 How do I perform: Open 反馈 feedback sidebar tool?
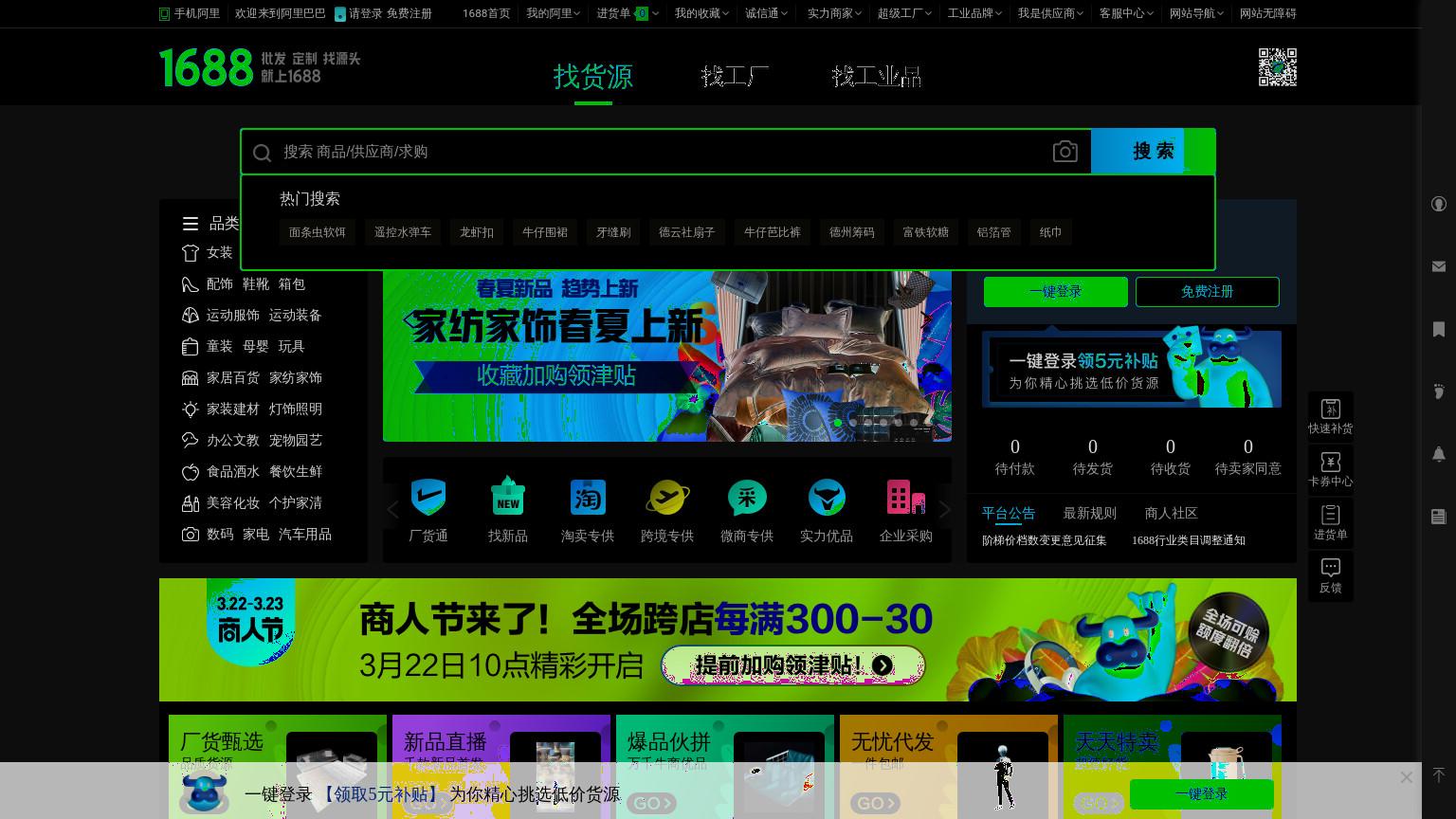[x=1331, y=576]
